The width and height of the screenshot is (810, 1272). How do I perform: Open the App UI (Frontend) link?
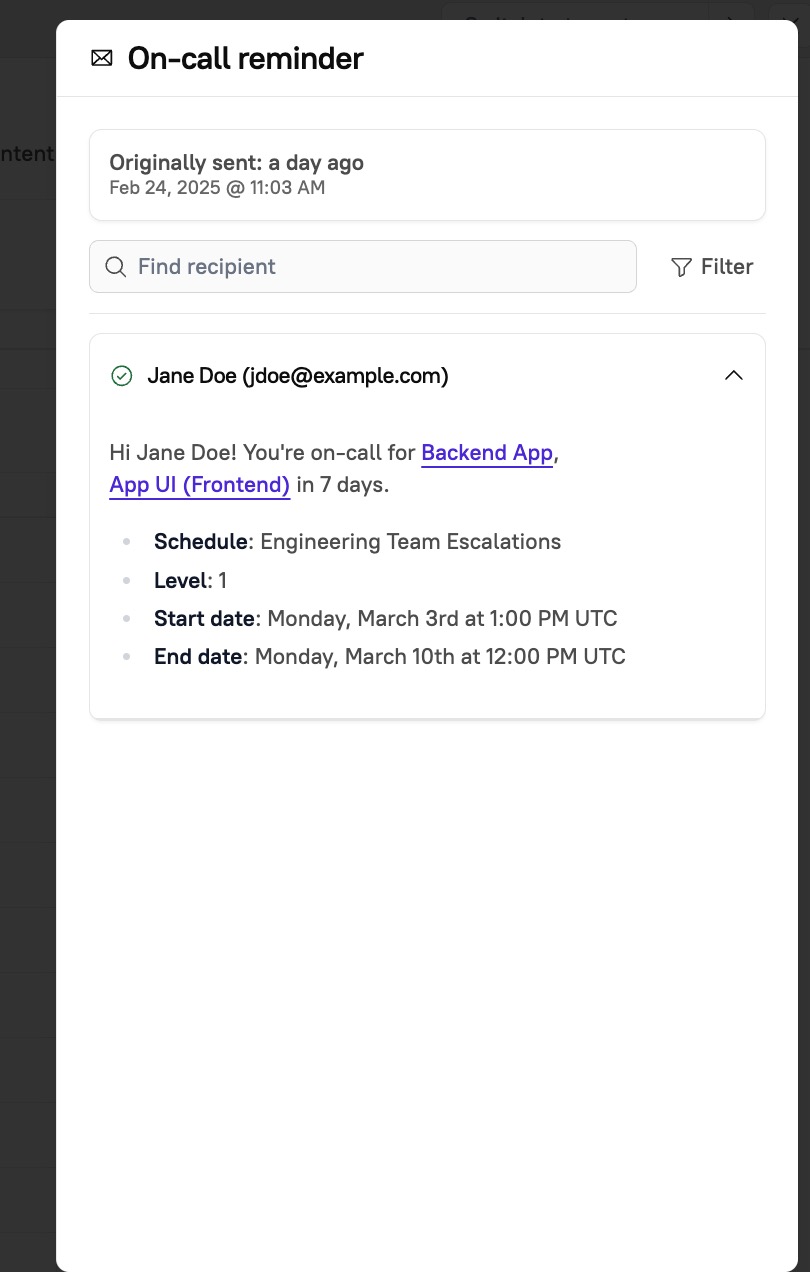(200, 485)
